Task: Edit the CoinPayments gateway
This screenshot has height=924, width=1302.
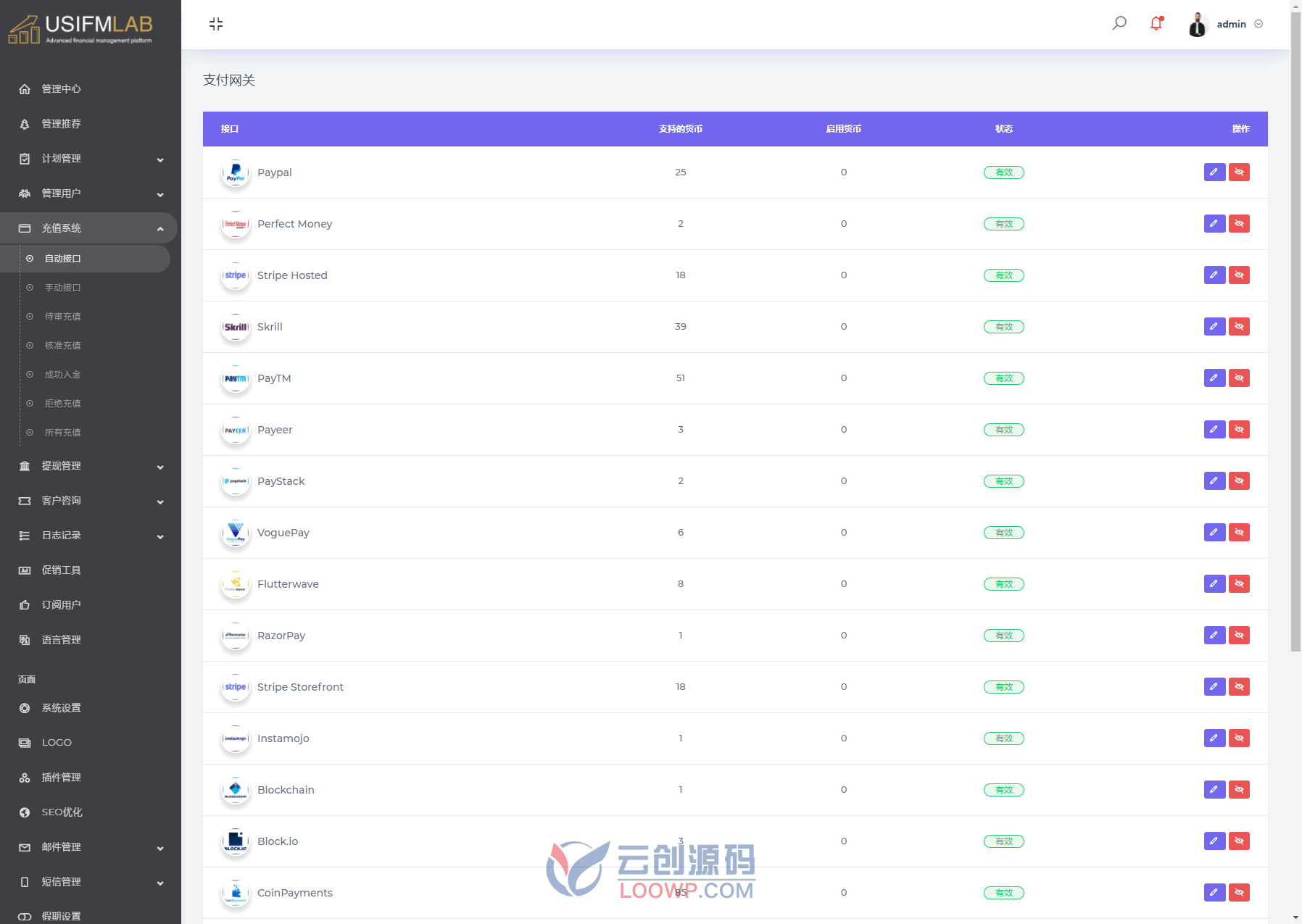Action: pyautogui.click(x=1214, y=893)
